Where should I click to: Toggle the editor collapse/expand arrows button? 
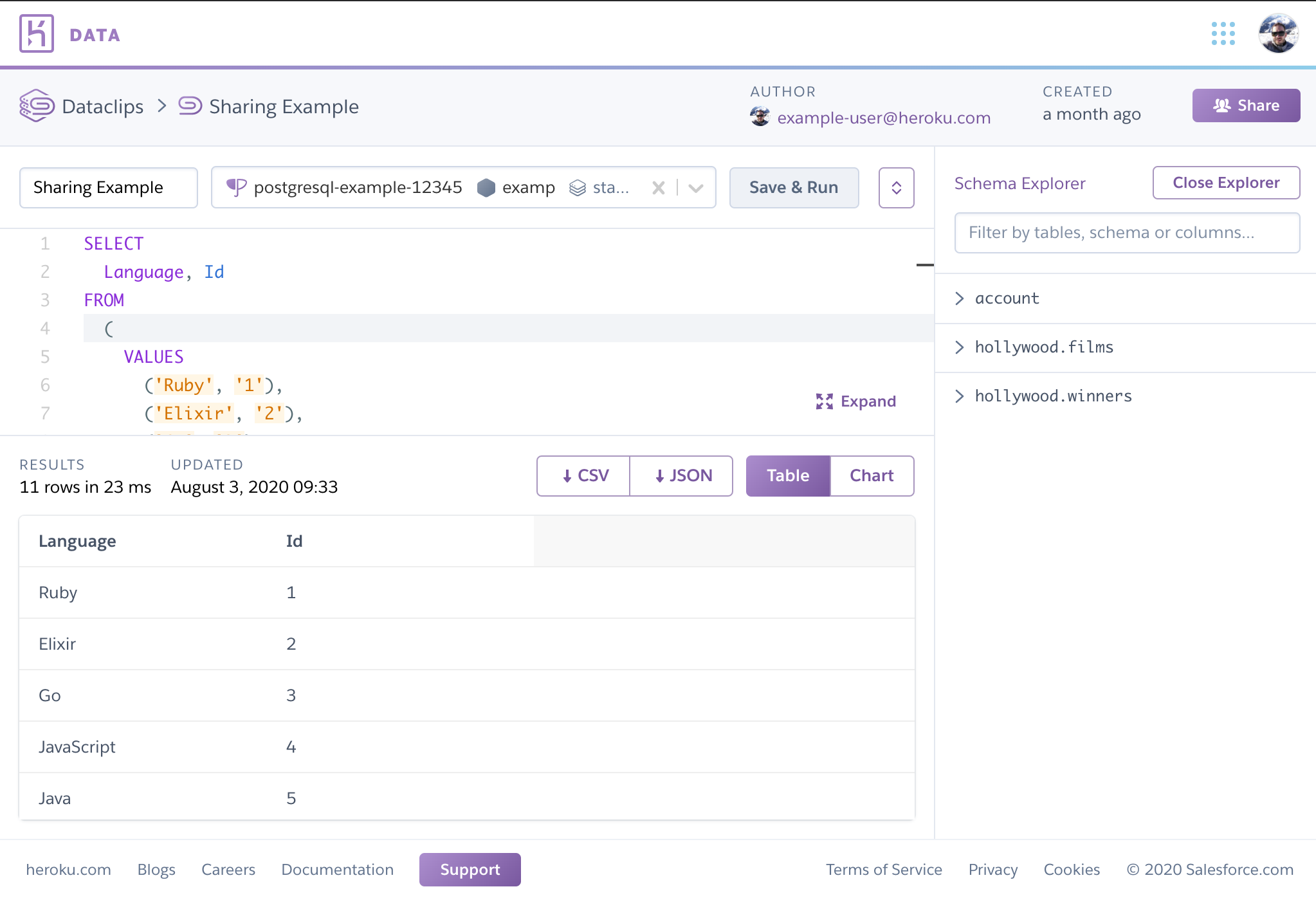point(896,187)
